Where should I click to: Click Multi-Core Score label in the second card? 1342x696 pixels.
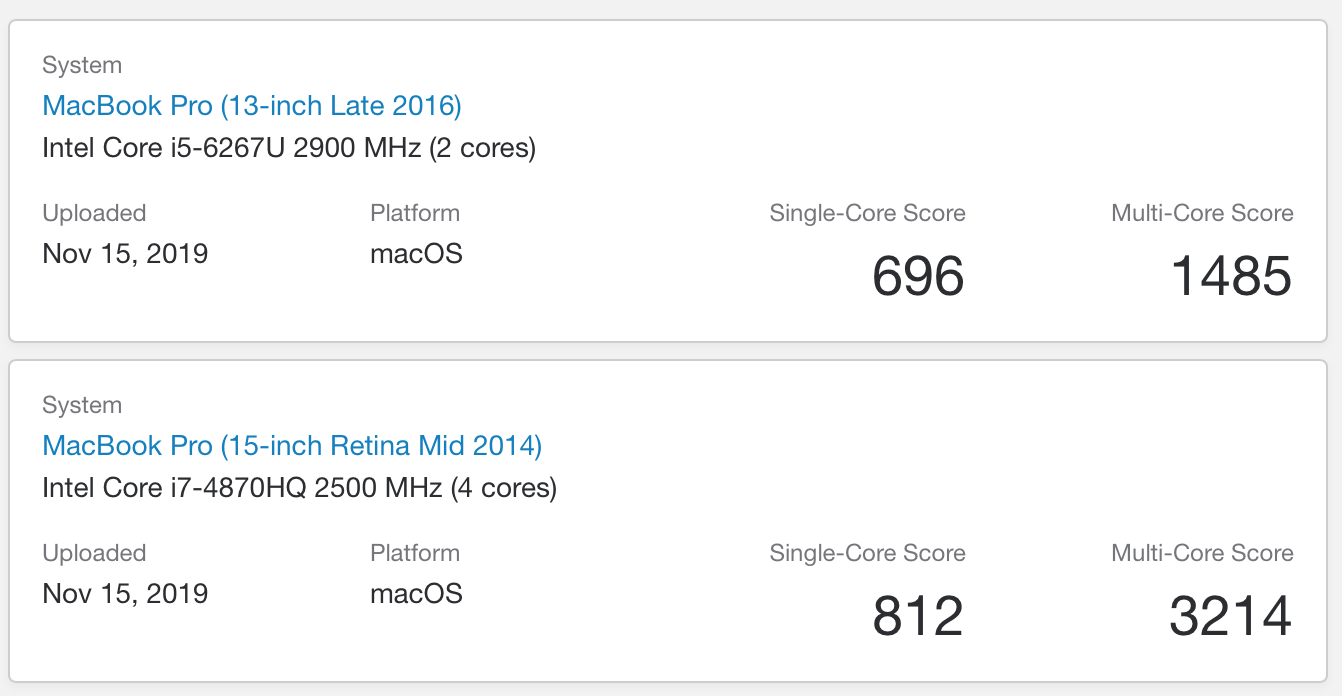1202,554
